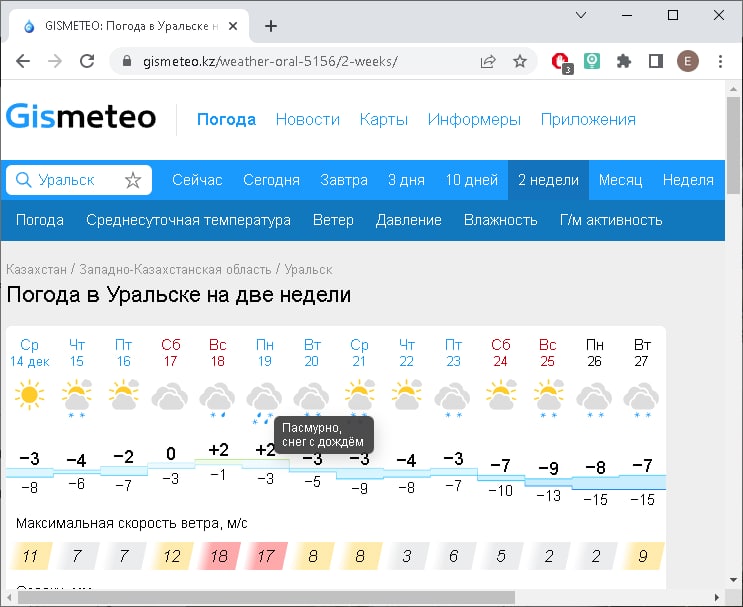Click the 0 max temperature for Сб 17

coord(171,453)
